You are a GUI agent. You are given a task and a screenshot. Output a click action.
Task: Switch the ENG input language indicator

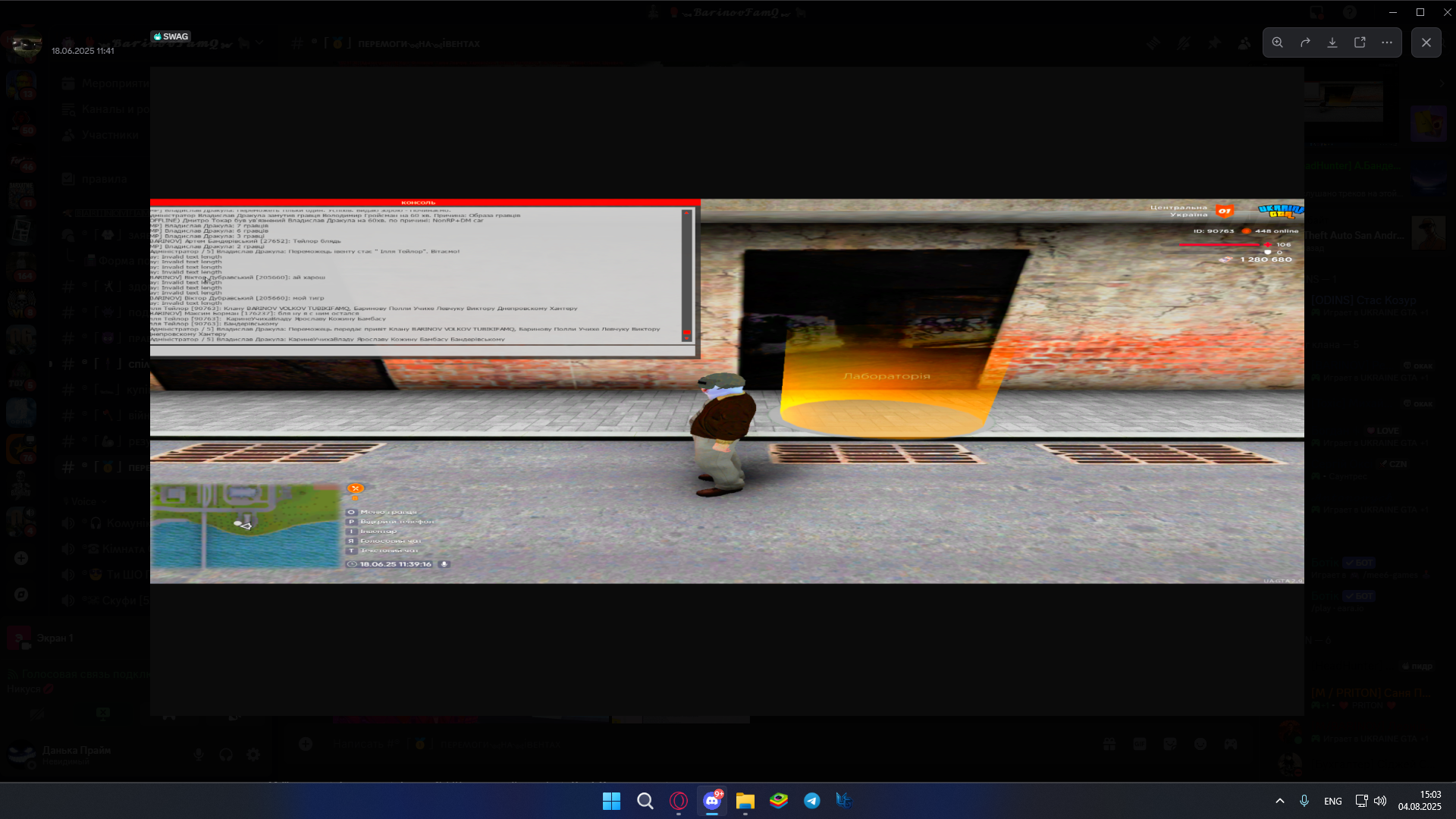coord(1333,802)
